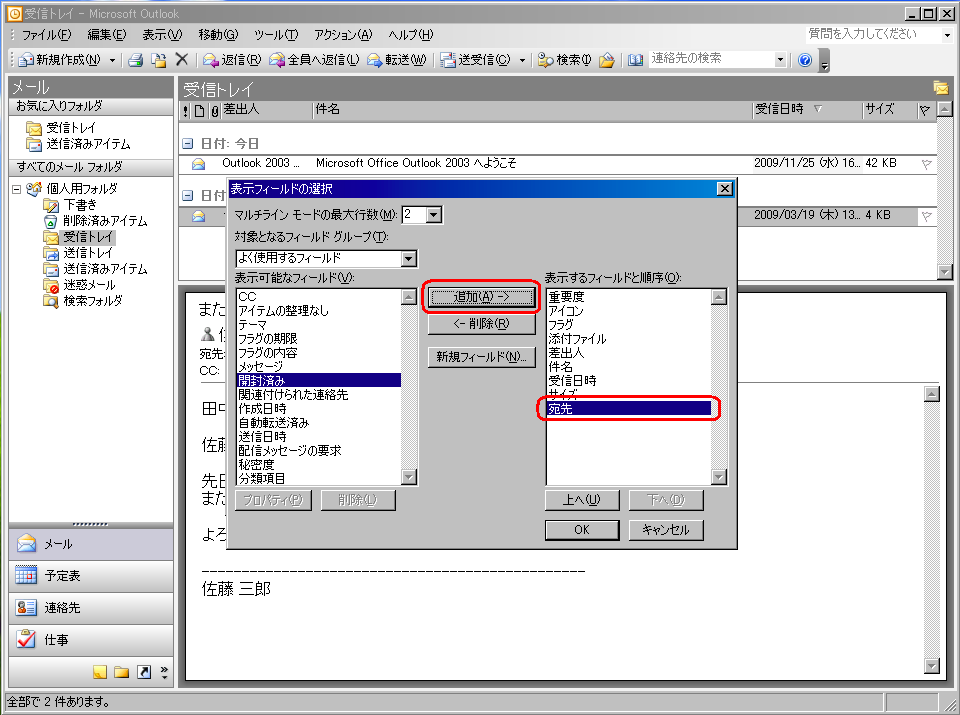
Task: Open the address book icon
Action: point(636,60)
